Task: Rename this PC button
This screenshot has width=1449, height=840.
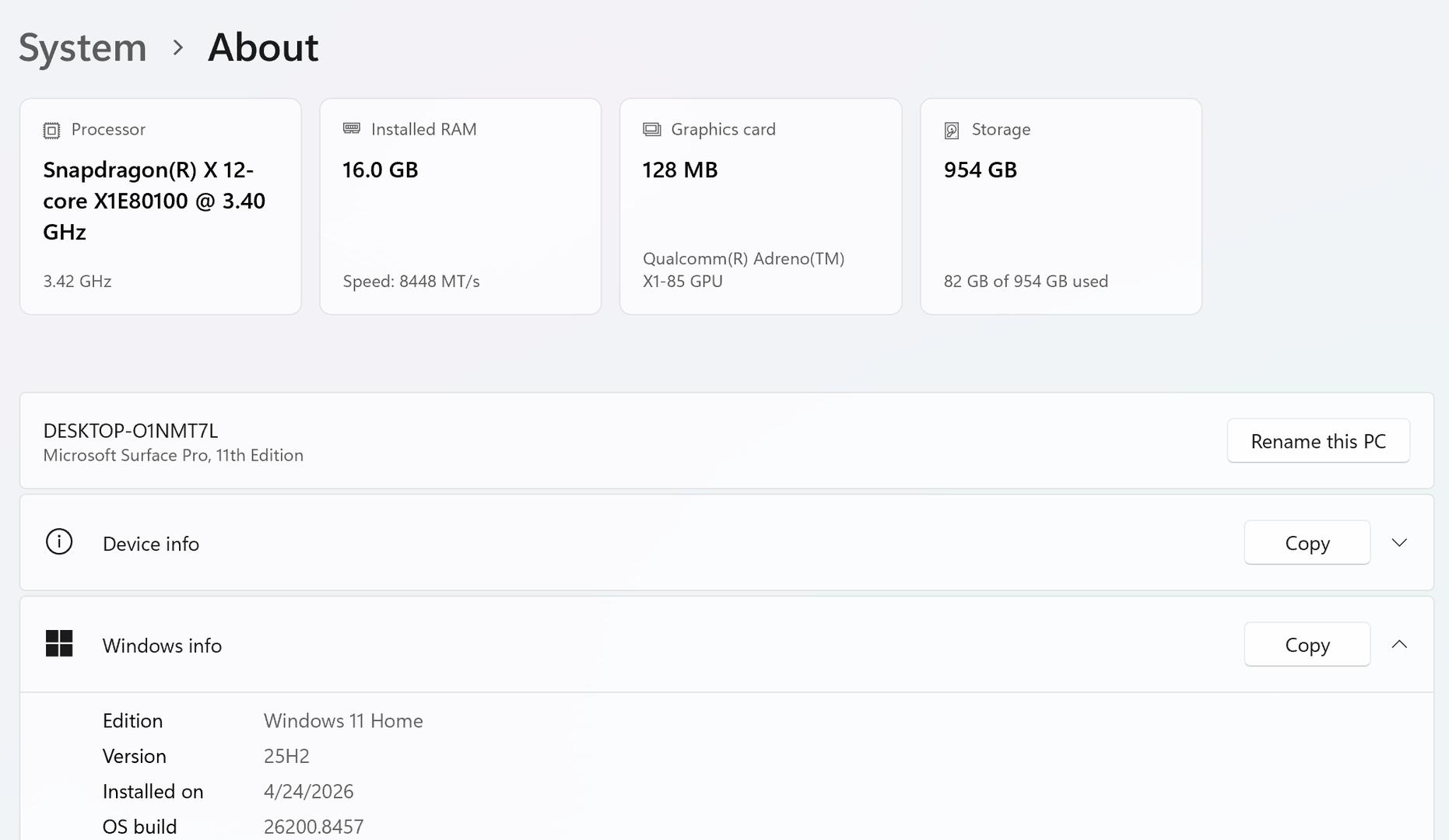Action: pyautogui.click(x=1318, y=441)
